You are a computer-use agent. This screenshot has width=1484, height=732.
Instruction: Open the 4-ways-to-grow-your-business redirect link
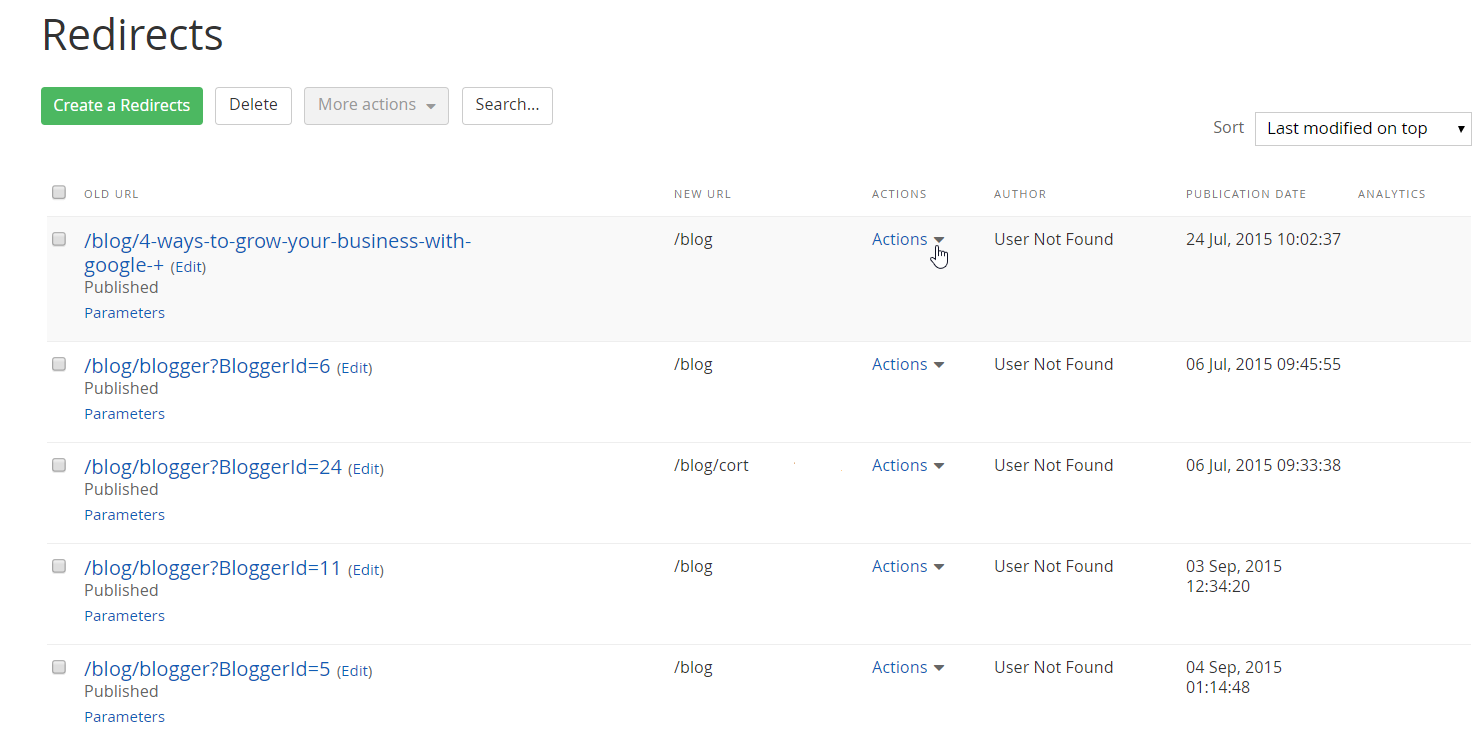277,253
